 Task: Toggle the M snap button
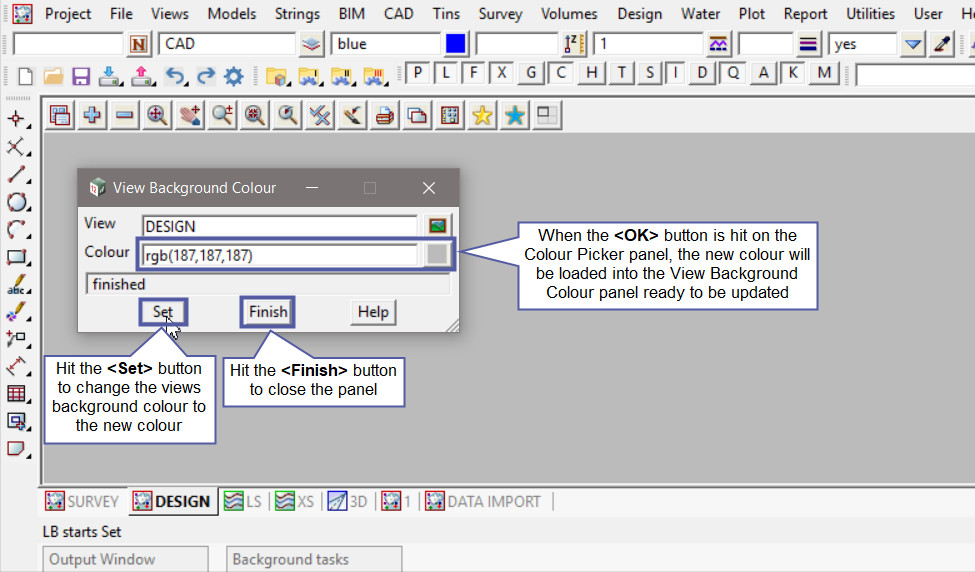tap(823, 73)
